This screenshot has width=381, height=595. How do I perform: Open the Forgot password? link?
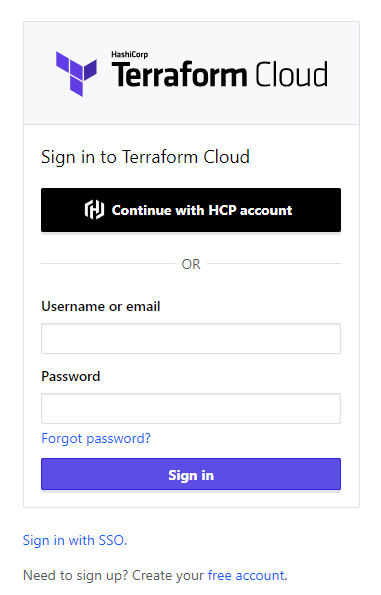click(x=96, y=439)
